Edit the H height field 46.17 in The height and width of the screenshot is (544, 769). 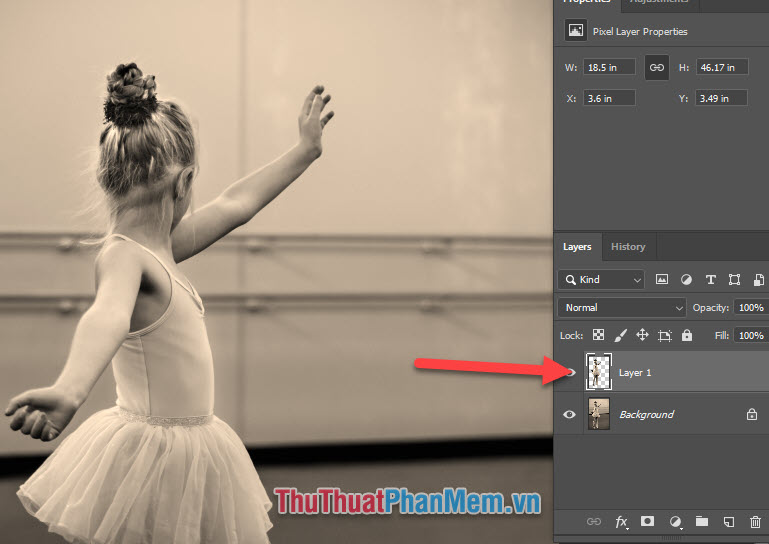pyautogui.click(x=722, y=67)
